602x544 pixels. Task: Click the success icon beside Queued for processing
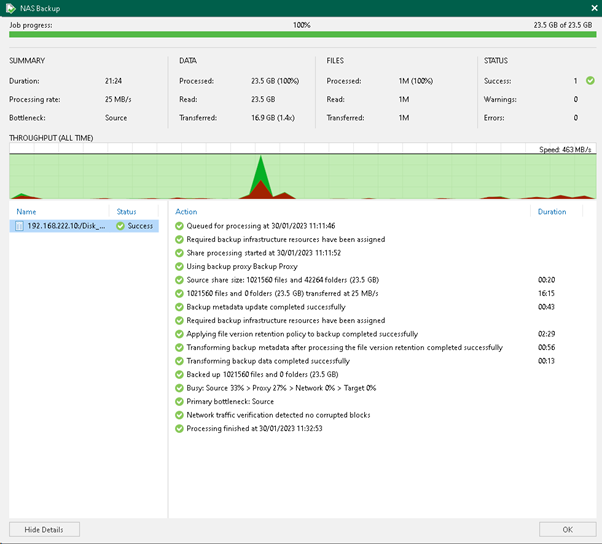(179, 226)
